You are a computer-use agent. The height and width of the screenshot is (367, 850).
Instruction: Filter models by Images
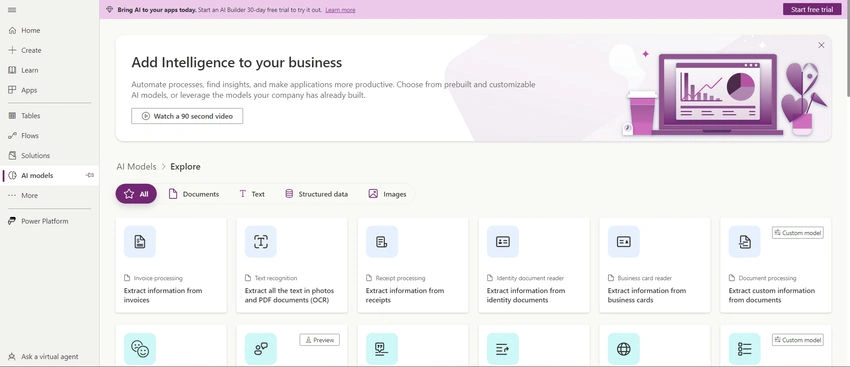pyautogui.click(x=388, y=194)
